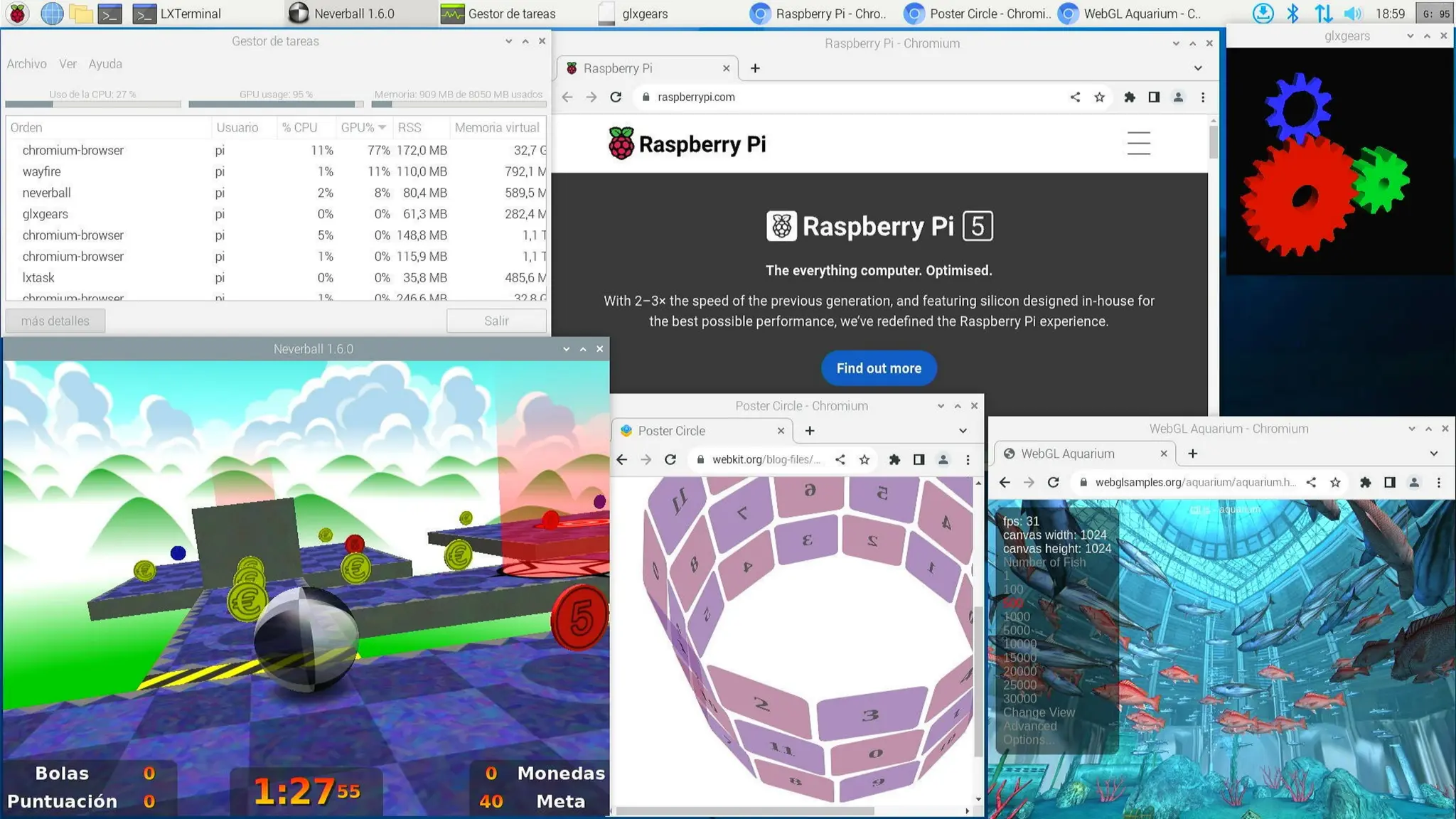Select 5000 fish count option
The width and height of the screenshot is (1456, 819).
1016,630
